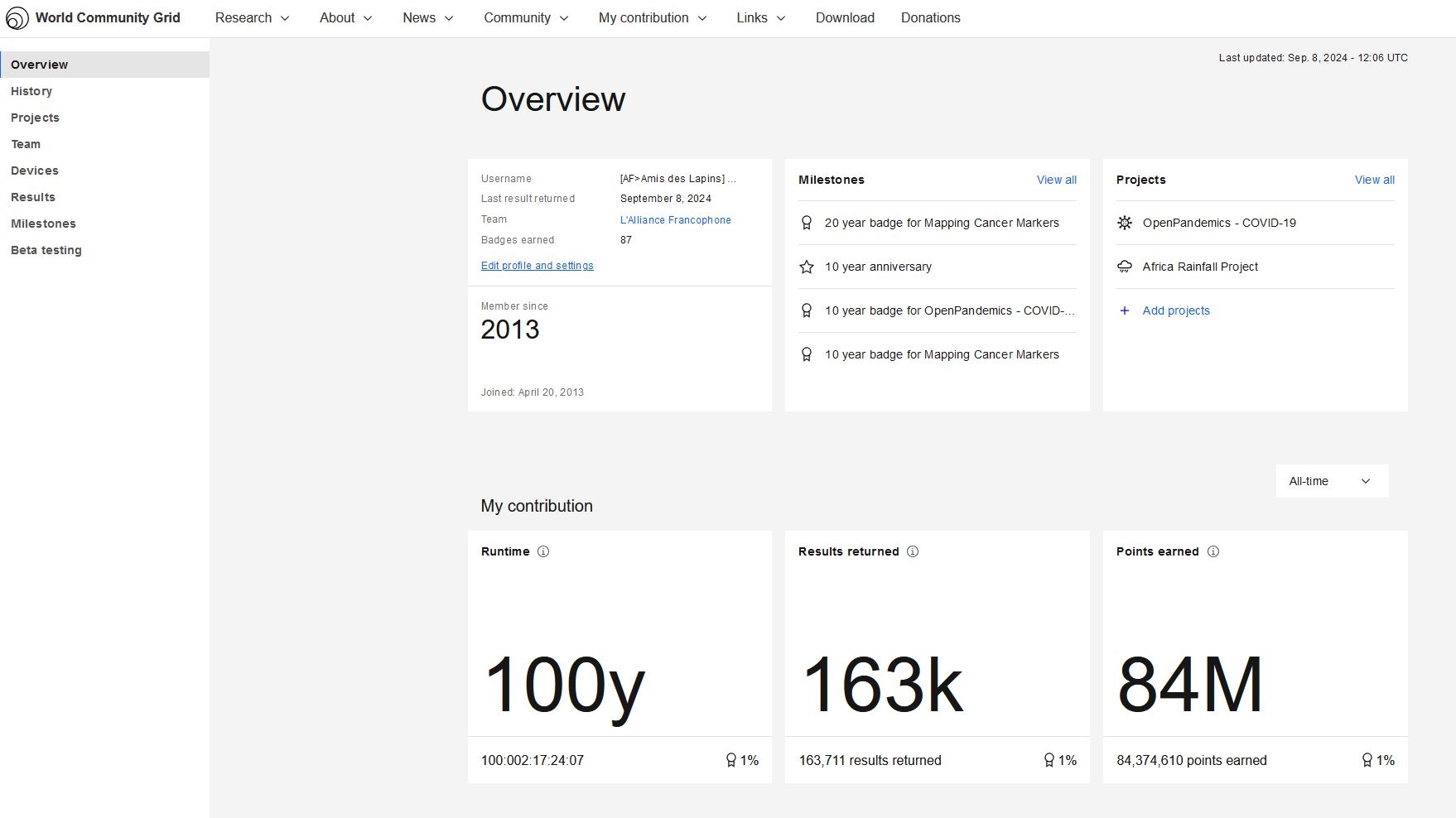Viewport: 1456px width, 818px height.
Task: Click the Overview page heading
Action: 553,99
